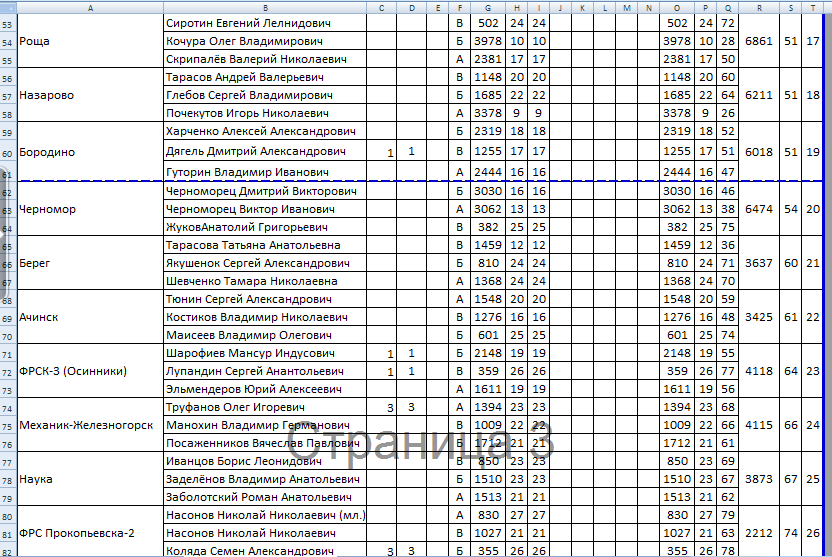The image size is (832, 557).
Task: Select row 57 header
Action: (x=8, y=96)
